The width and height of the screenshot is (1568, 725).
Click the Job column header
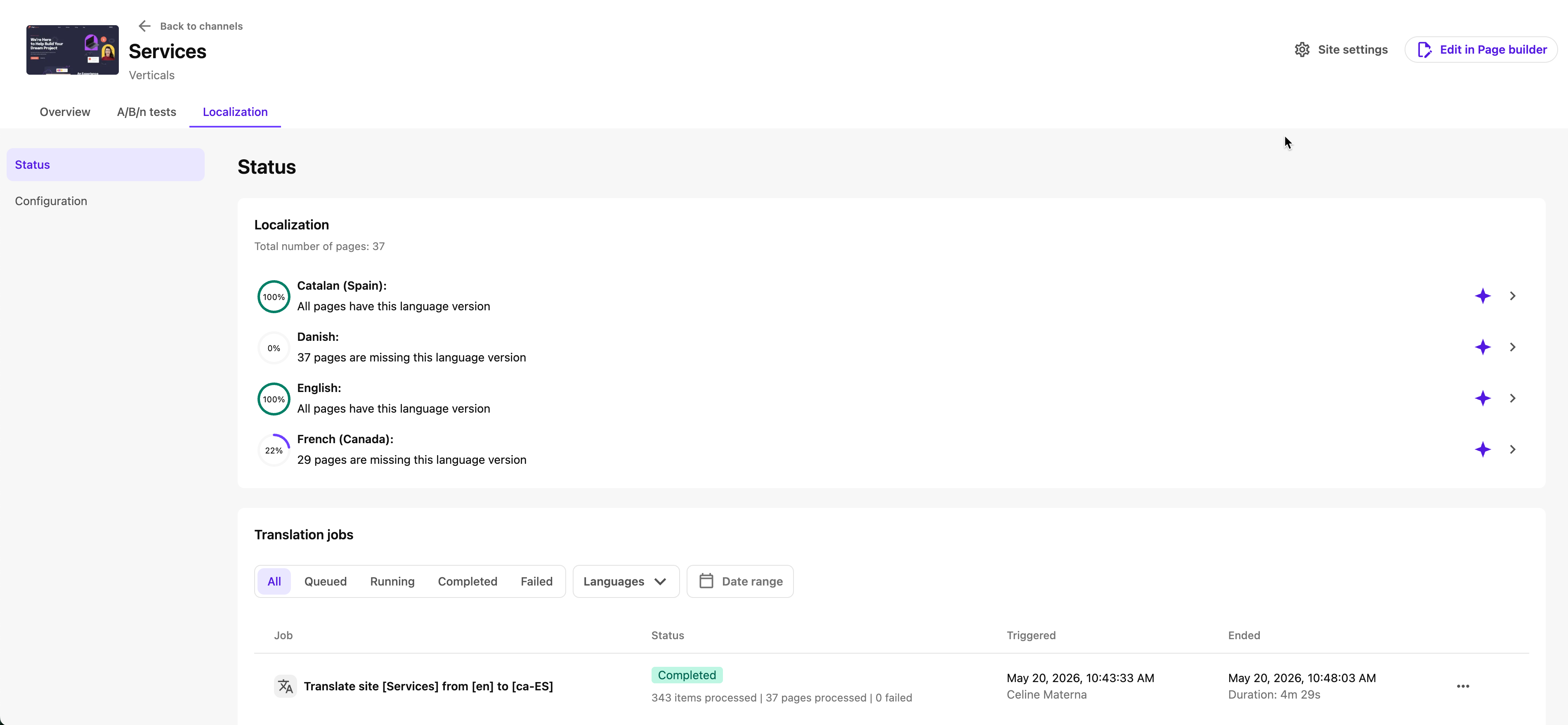tap(283, 635)
